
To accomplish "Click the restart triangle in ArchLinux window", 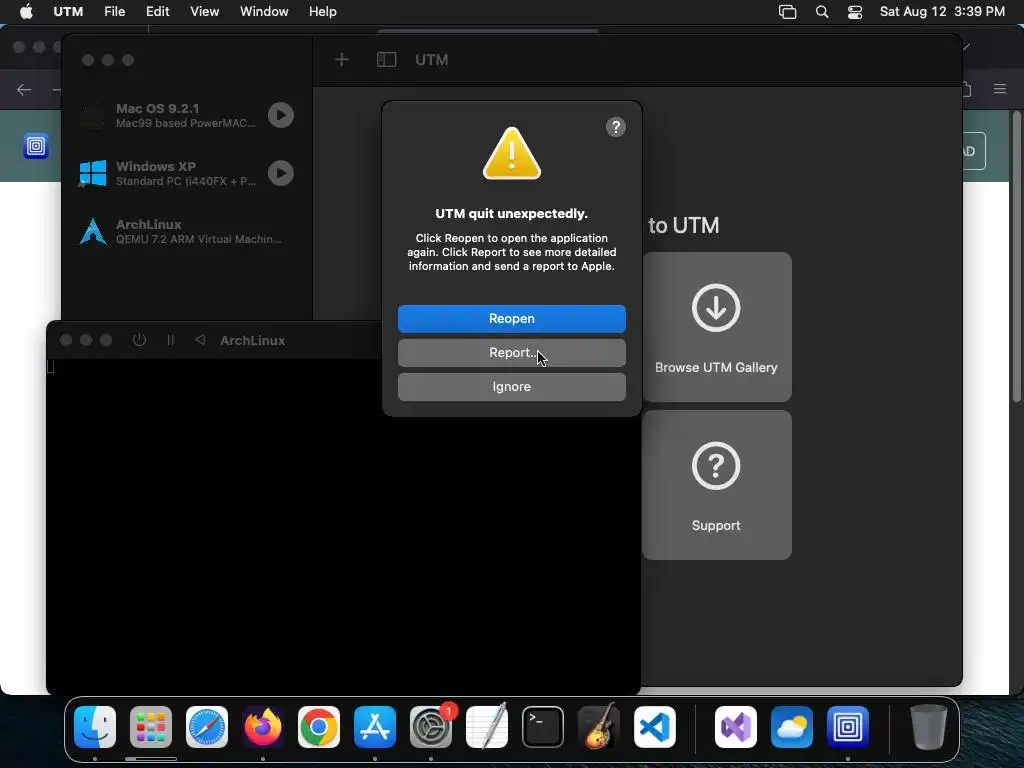I will [x=200, y=340].
